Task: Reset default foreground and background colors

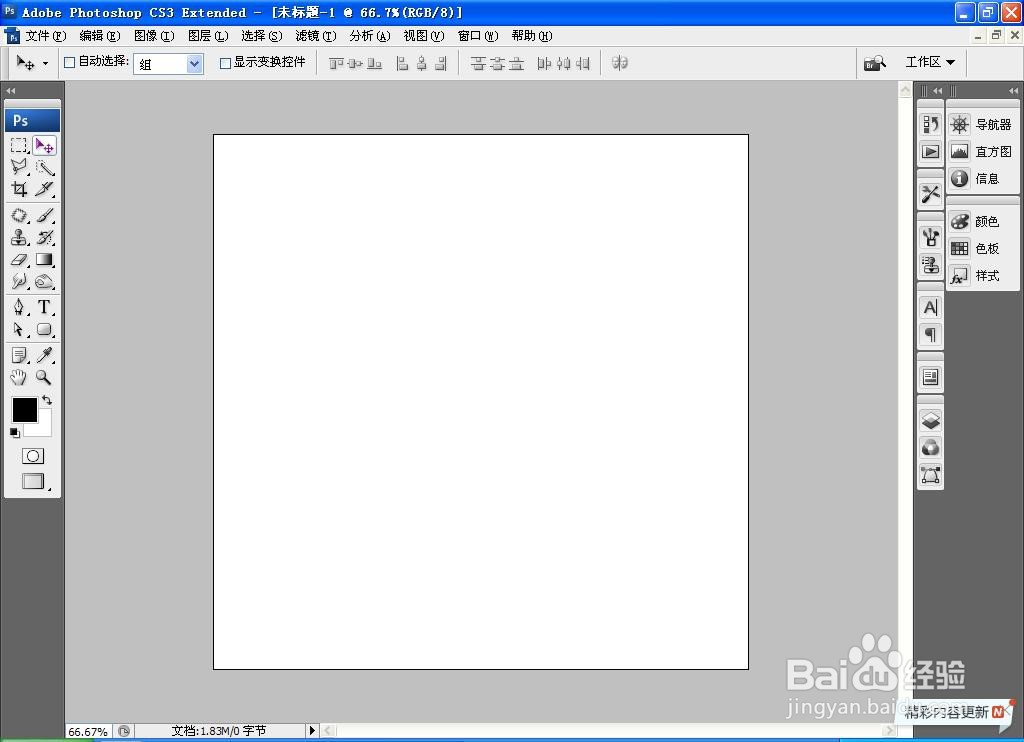Action: point(15,432)
